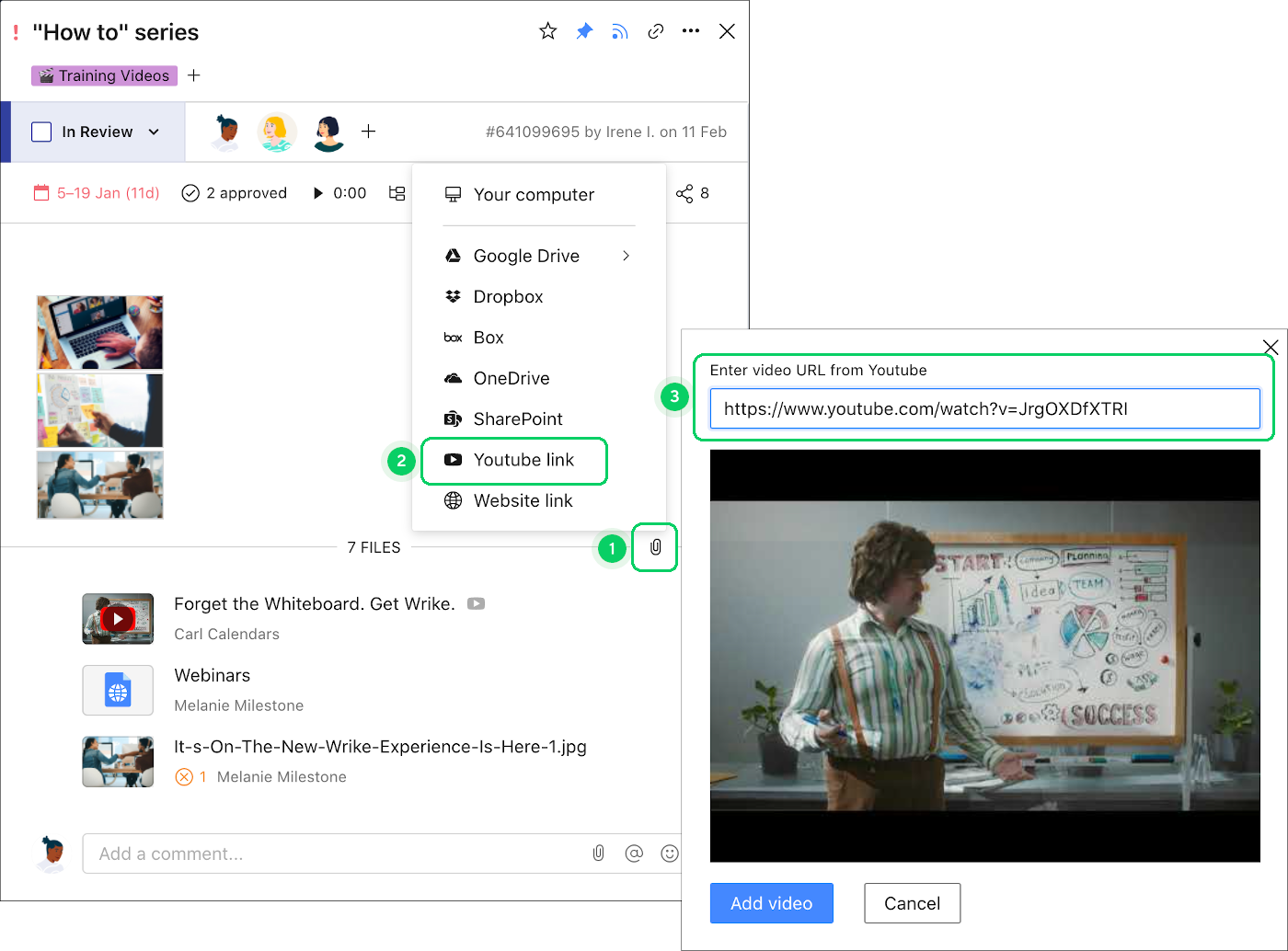Expand the In Review status dropdown arrow

click(x=154, y=132)
